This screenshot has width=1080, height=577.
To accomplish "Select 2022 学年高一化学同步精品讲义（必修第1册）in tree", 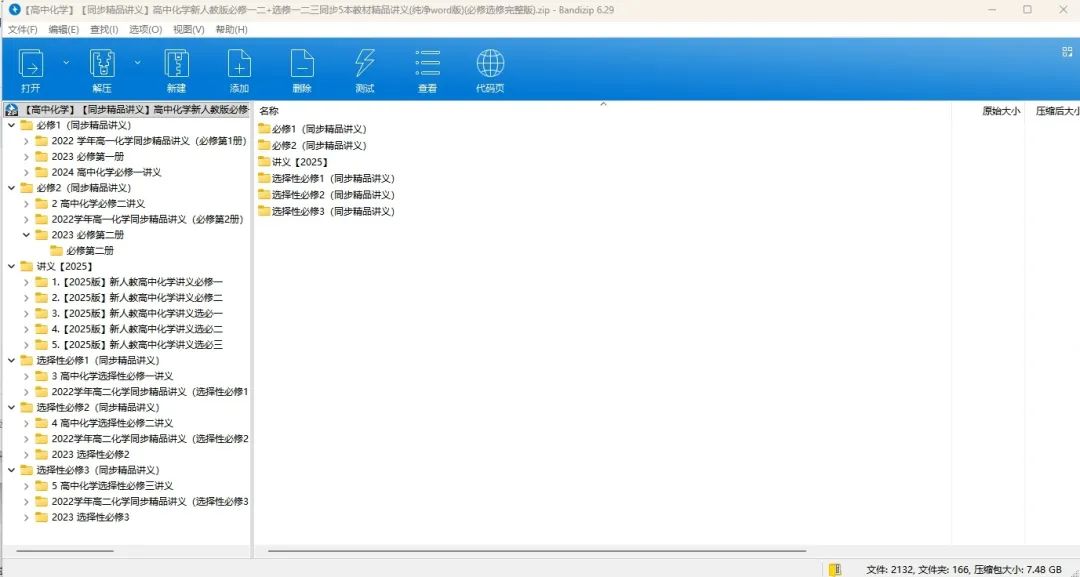I will pyautogui.click(x=149, y=141).
